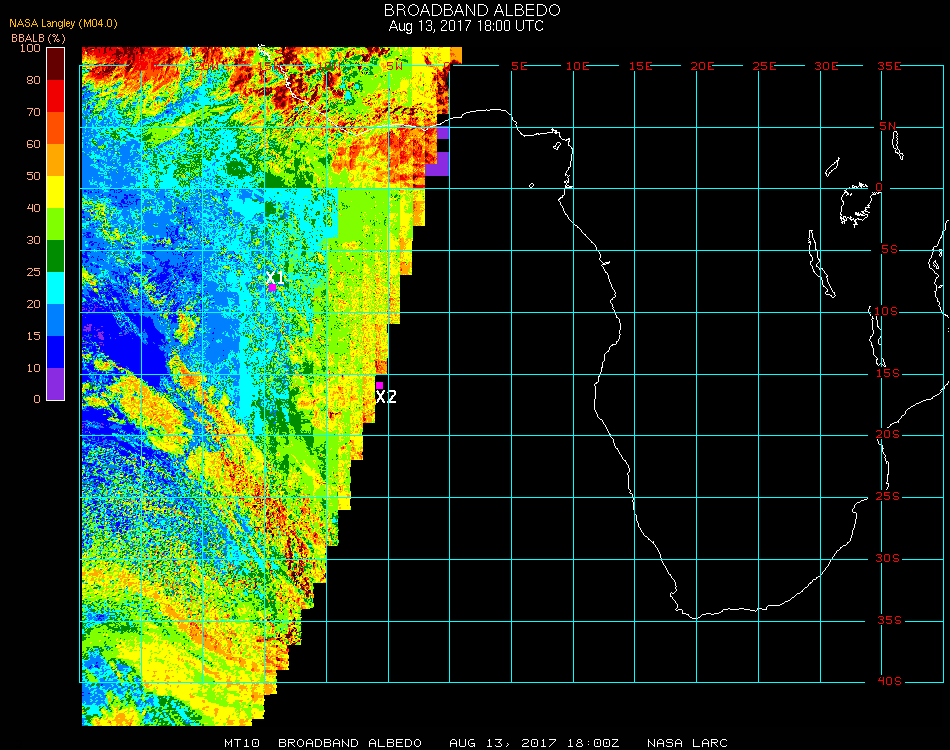Click the BROADBAND ALBEDO title text
950x750 pixels.
[x=472, y=10]
